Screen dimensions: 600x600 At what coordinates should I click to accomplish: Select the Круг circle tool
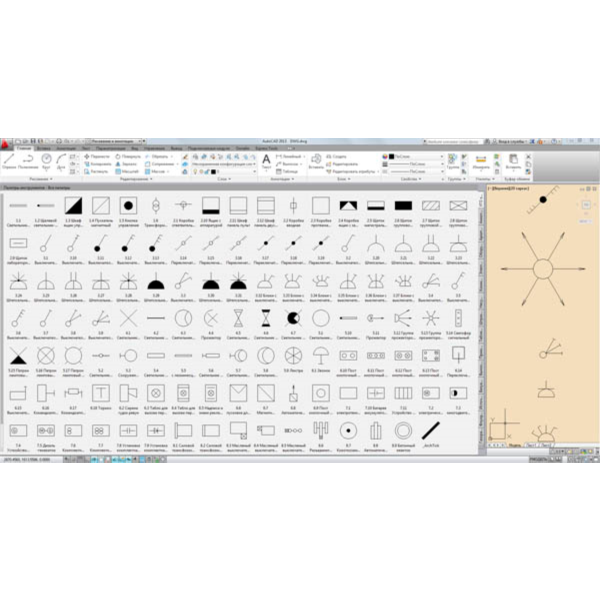click(46, 161)
